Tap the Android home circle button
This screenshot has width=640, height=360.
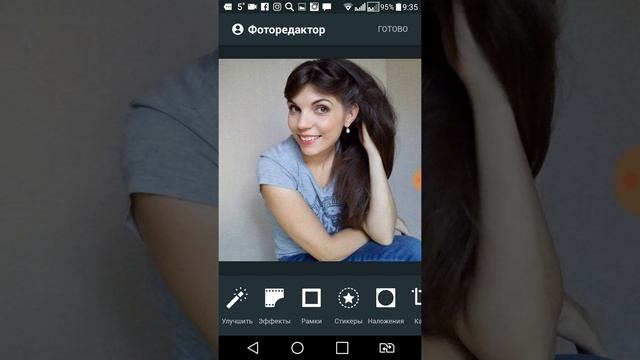pyautogui.click(x=297, y=348)
